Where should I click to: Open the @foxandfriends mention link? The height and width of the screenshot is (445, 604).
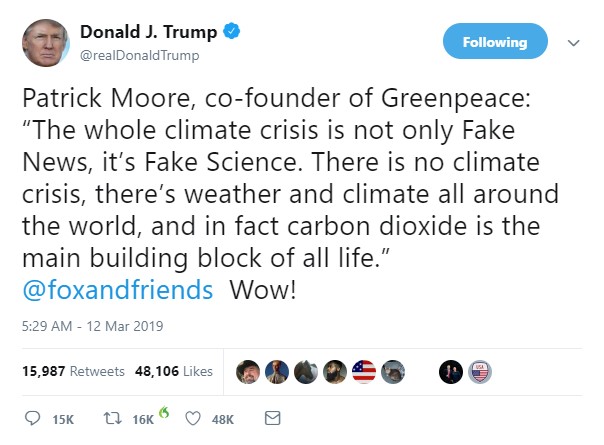coord(118,290)
